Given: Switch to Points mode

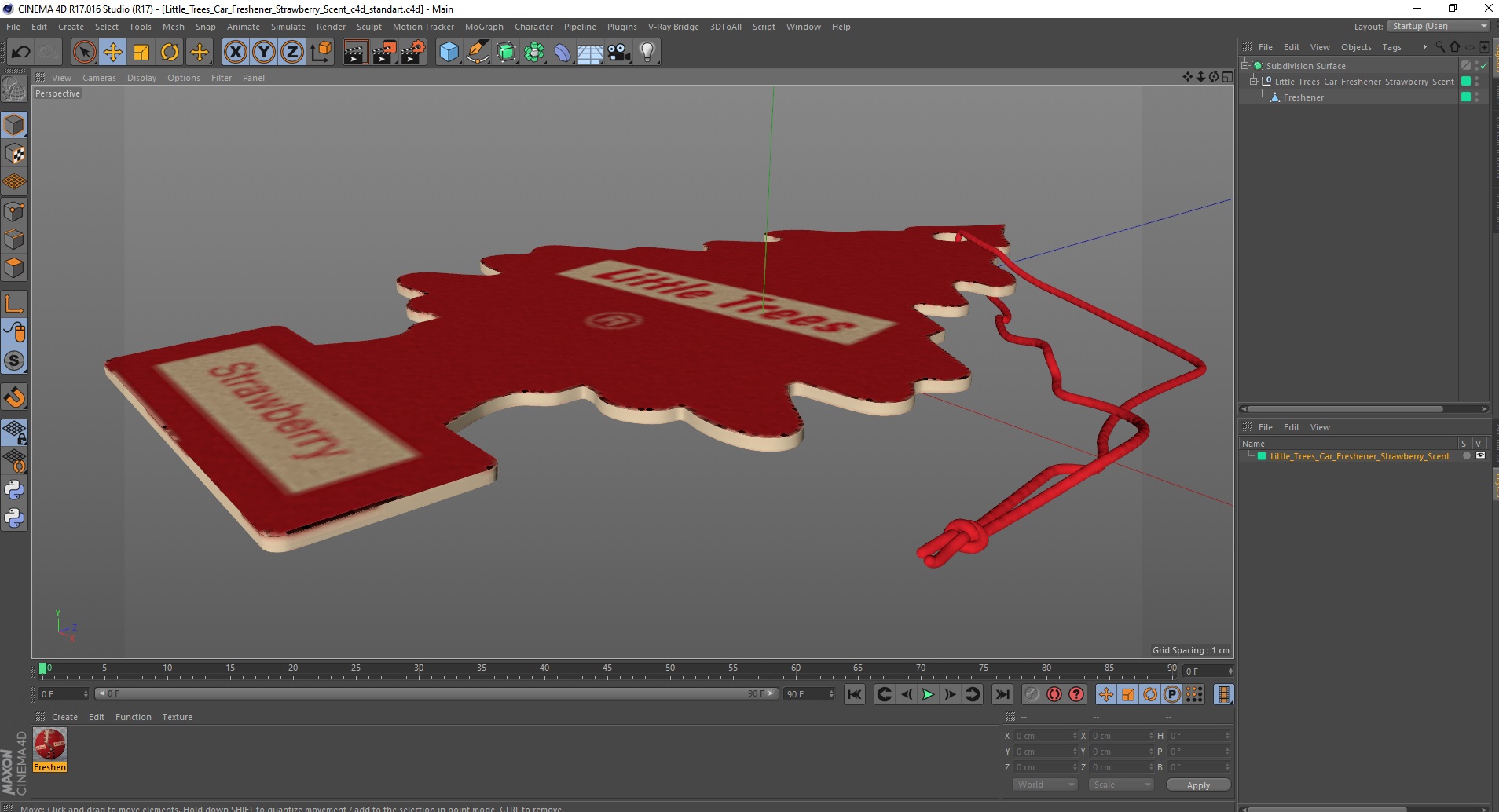Looking at the screenshot, I should click(14, 211).
